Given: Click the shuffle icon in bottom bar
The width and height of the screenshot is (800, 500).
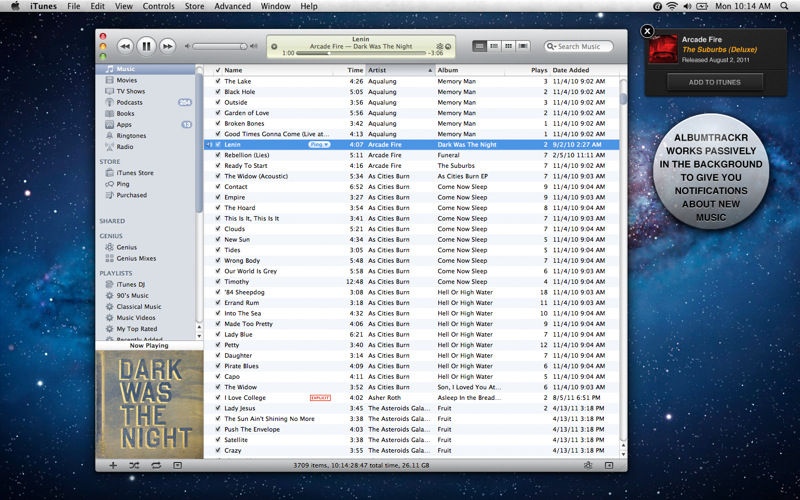Looking at the screenshot, I should coord(134,465).
